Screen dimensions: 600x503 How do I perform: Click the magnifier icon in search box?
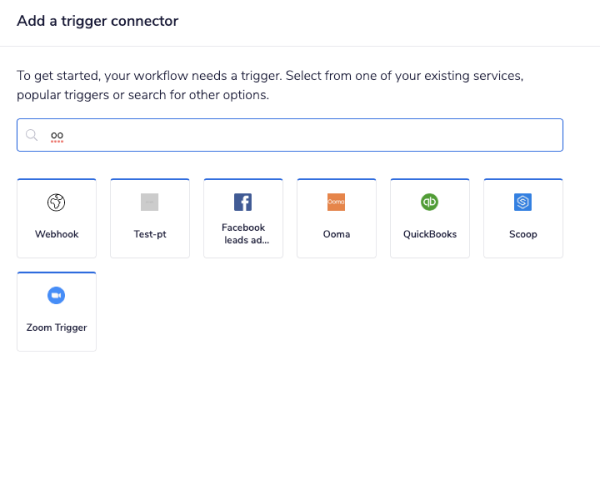(x=32, y=135)
